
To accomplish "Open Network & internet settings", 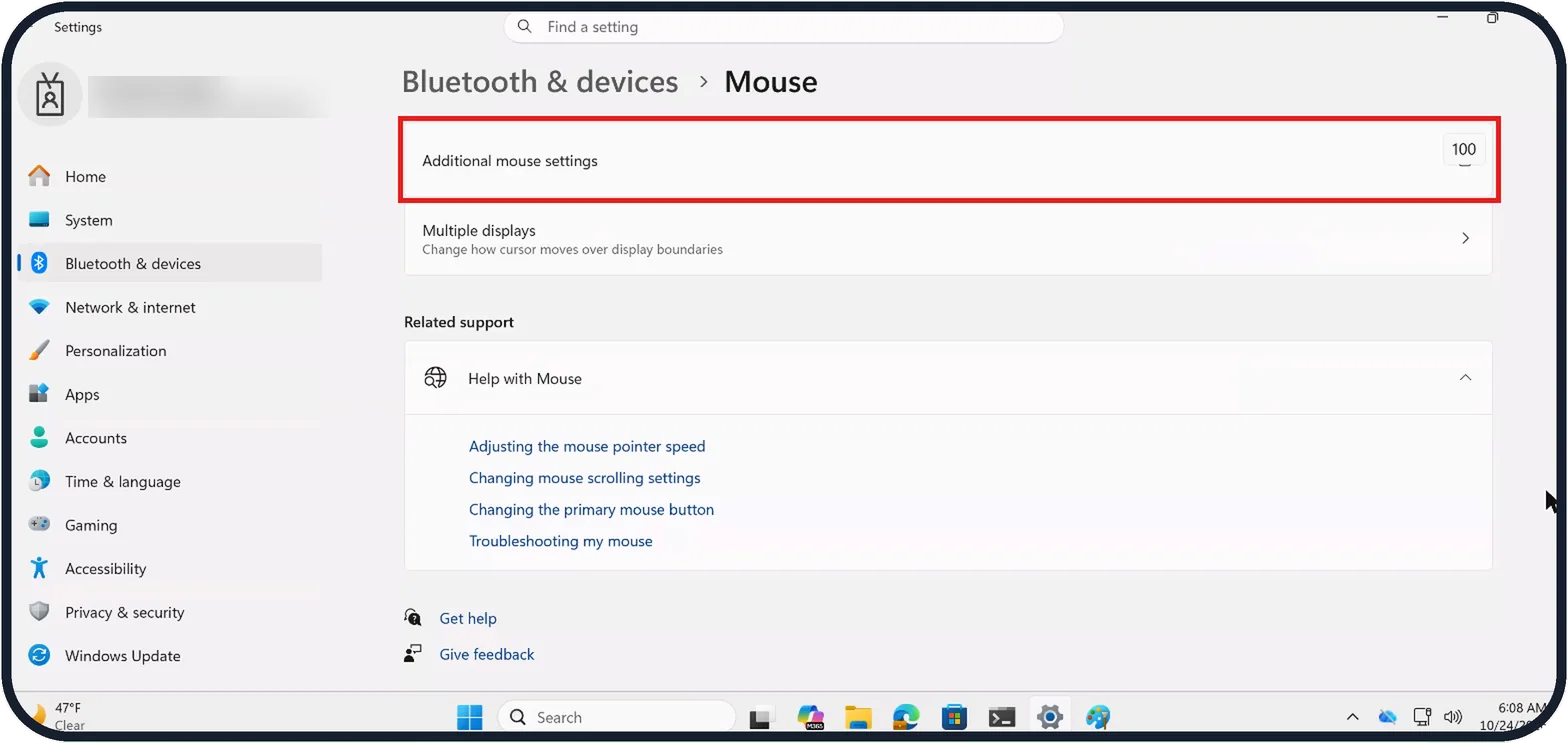I will 168,307.
